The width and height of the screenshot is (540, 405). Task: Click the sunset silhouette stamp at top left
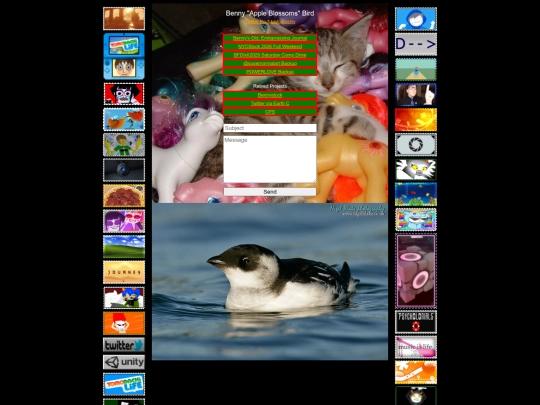point(124,19)
